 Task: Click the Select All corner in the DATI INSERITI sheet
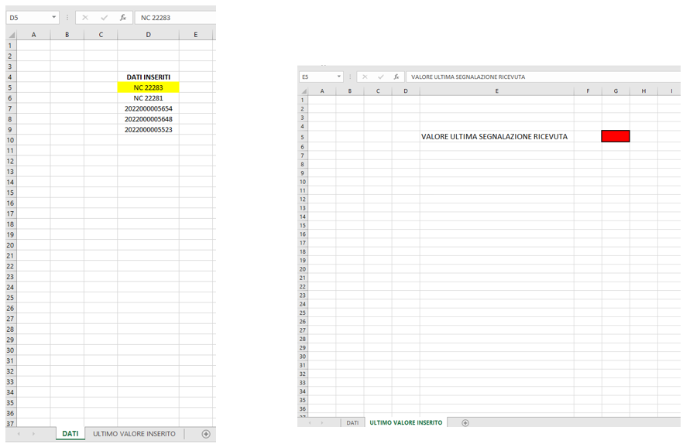tap(11, 34)
